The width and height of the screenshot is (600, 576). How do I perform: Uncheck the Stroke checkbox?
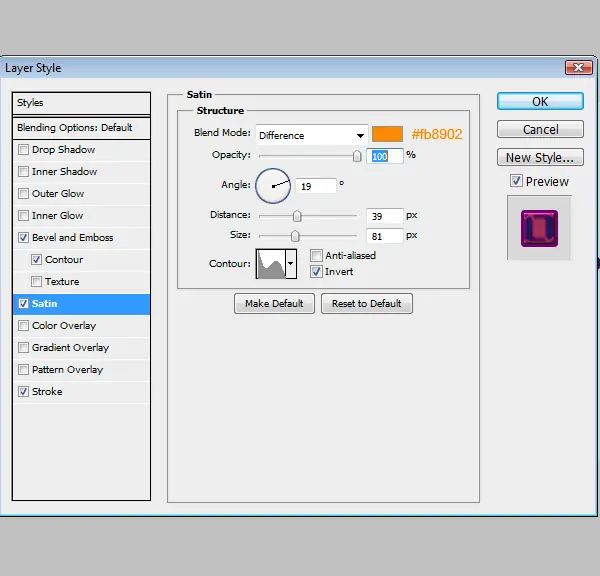tap(23, 392)
